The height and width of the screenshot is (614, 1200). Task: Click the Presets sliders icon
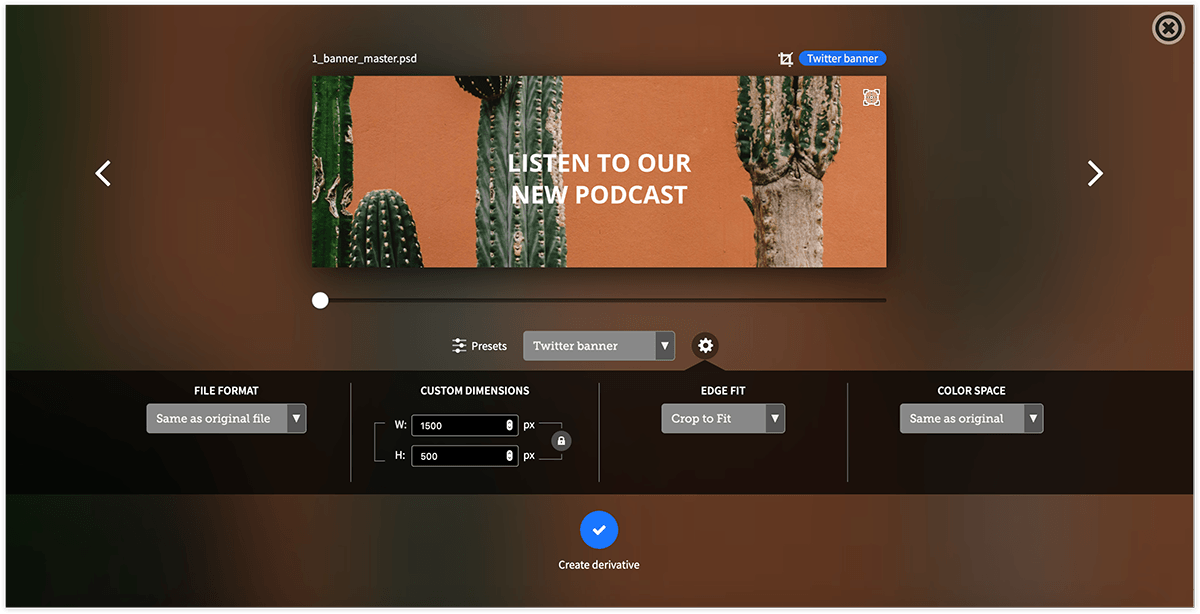[459, 346]
